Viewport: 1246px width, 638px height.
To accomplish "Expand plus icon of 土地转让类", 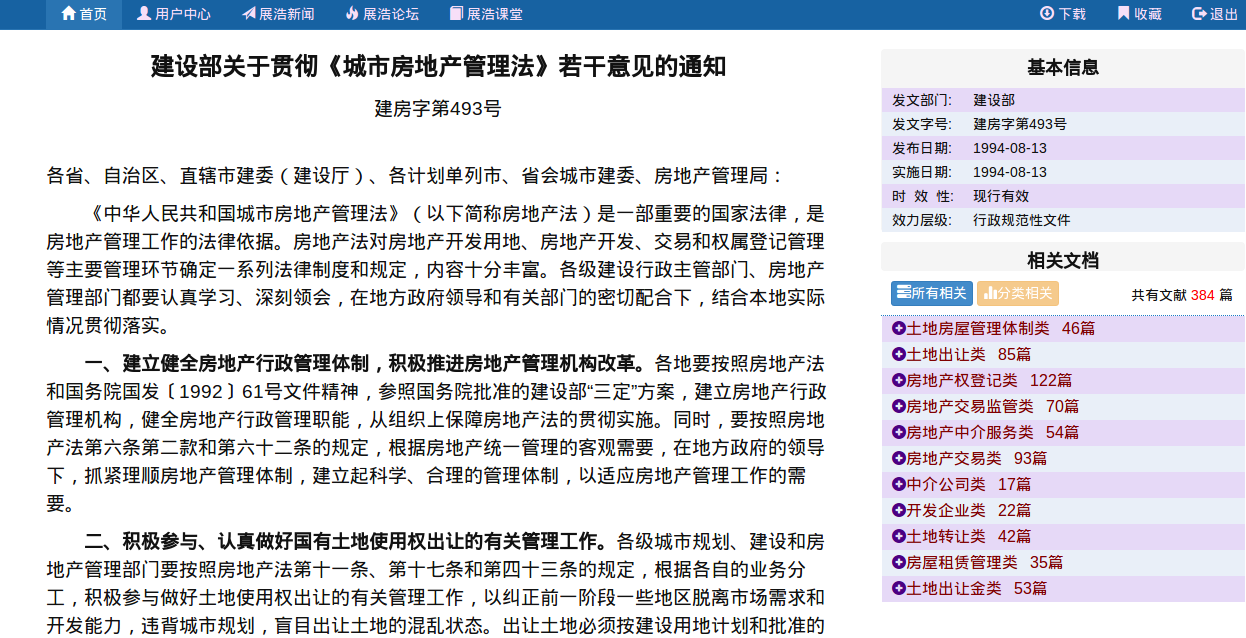I will (x=898, y=536).
